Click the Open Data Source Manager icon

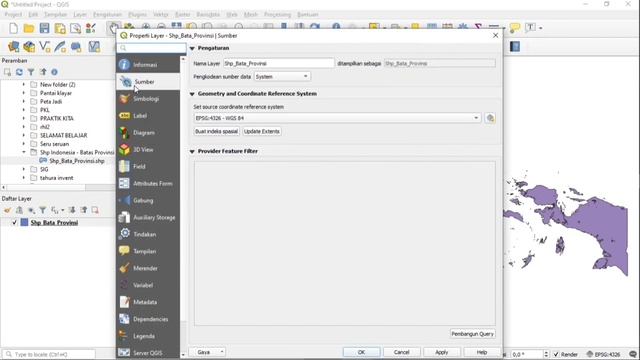tap(13, 47)
